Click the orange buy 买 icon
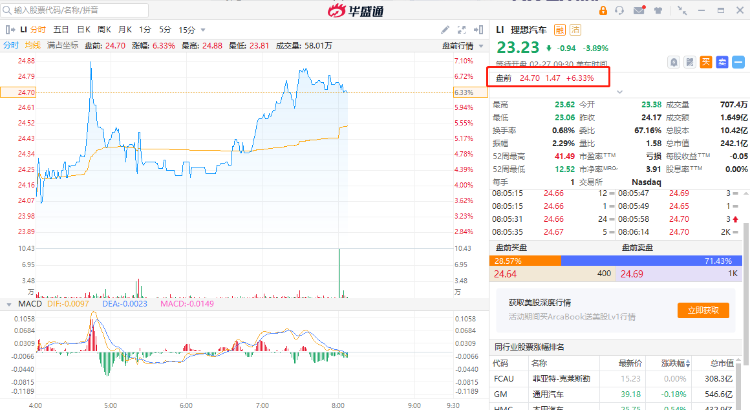The image size is (750, 410). 706,62
